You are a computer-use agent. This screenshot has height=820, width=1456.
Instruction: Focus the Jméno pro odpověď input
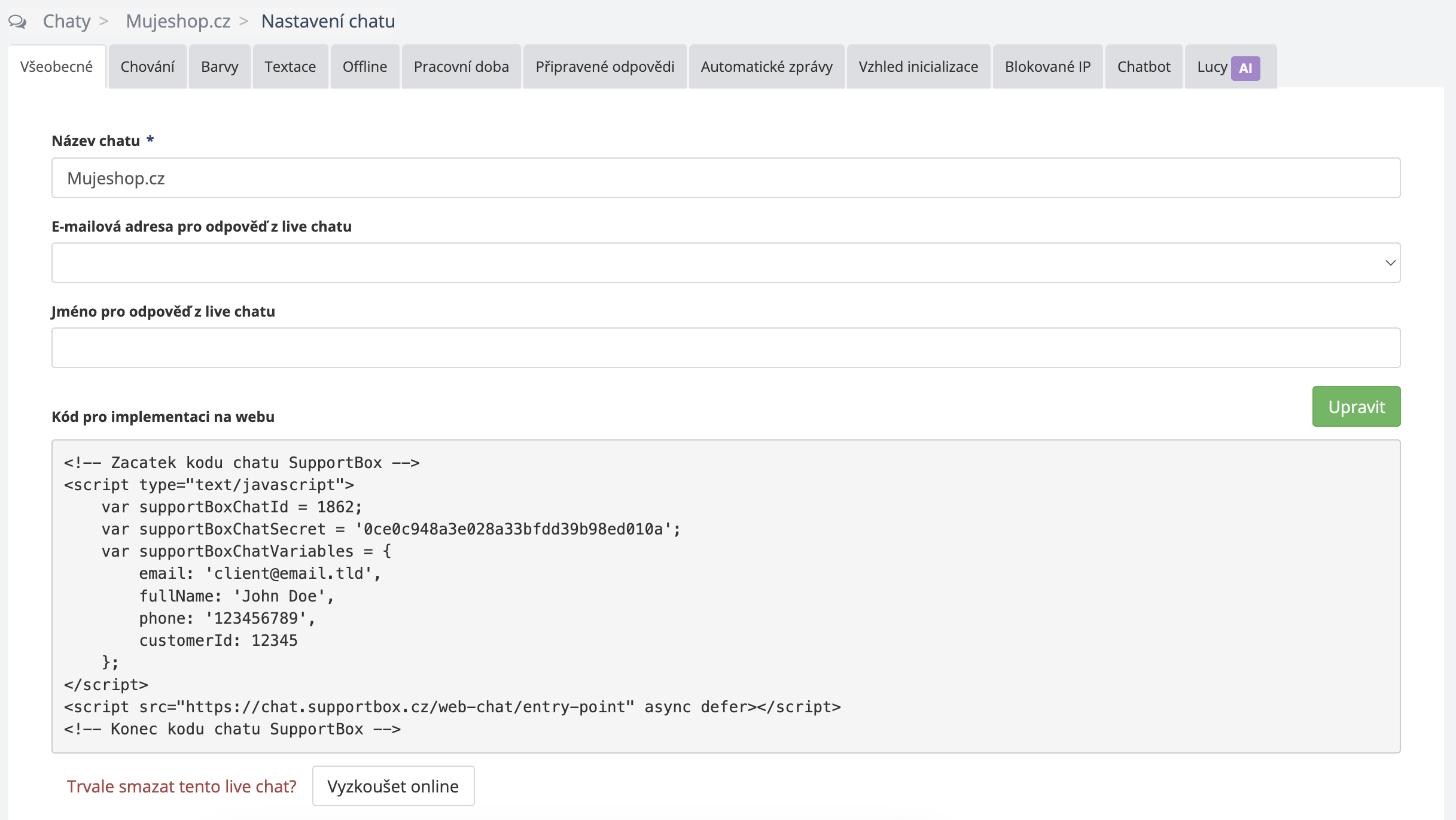726,348
